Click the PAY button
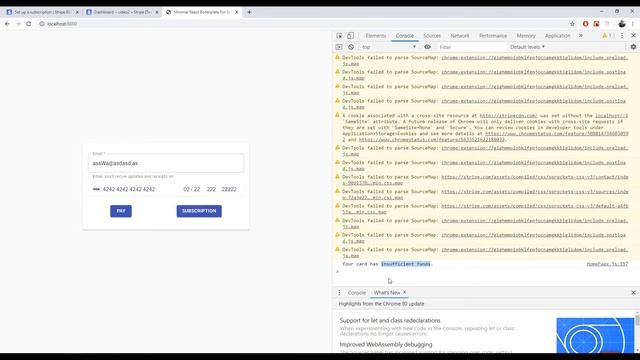This screenshot has height=360, width=640. pyautogui.click(x=121, y=211)
